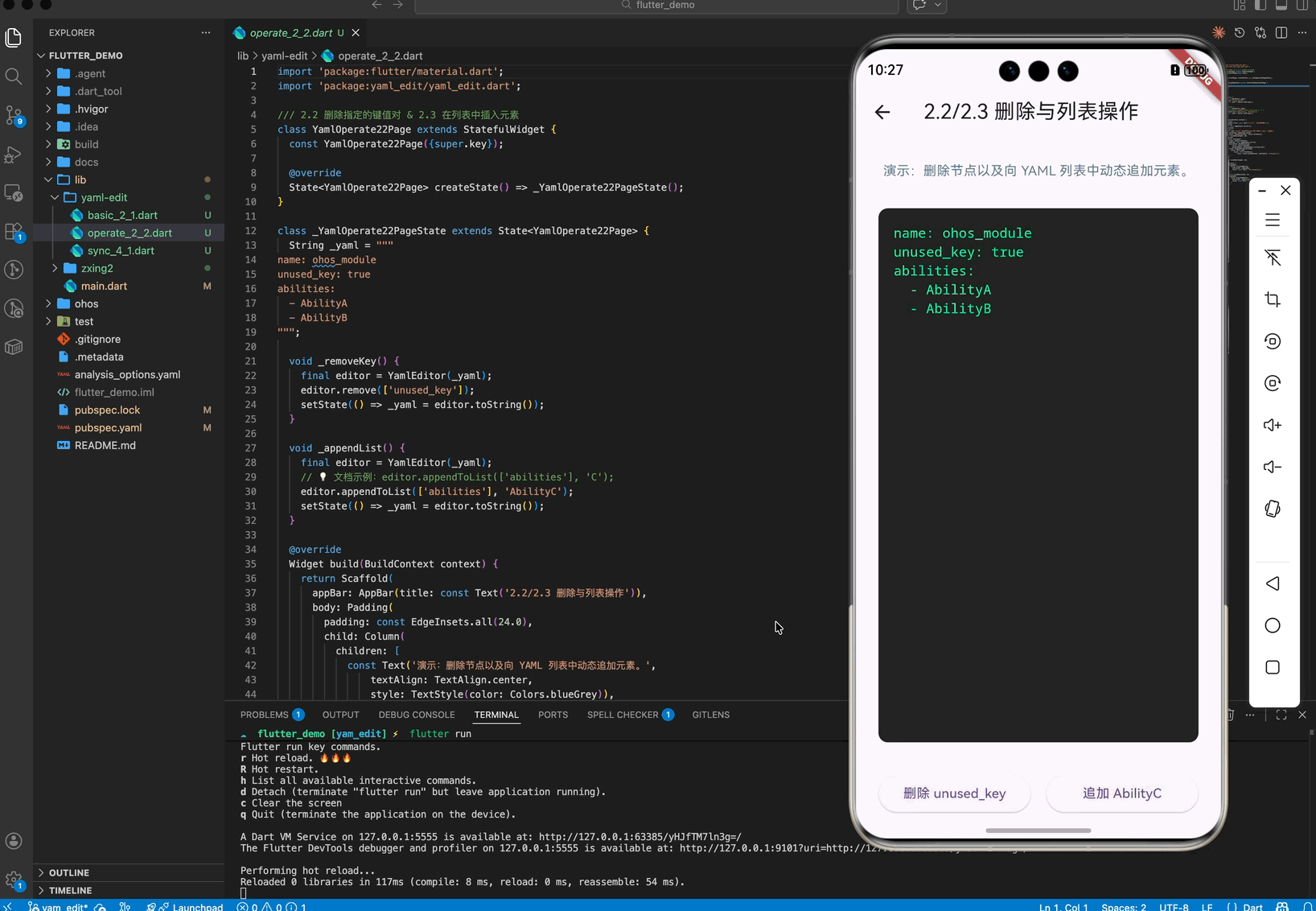The image size is (1316, 911).
Task: Tap the emulator Recents square button
Action: [x=1273, y=667]
